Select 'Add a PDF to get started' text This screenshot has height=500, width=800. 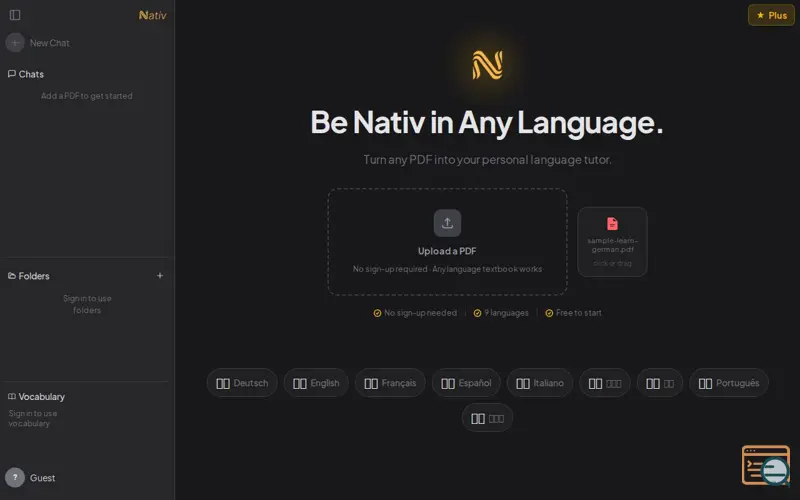(87, 96)
